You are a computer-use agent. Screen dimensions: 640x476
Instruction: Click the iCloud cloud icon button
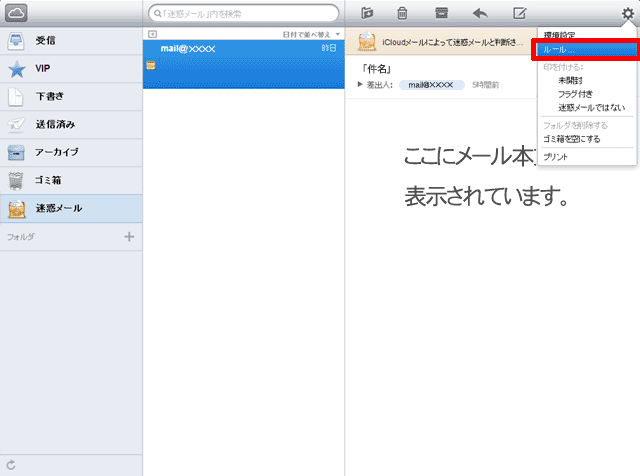tap(16, 13)
